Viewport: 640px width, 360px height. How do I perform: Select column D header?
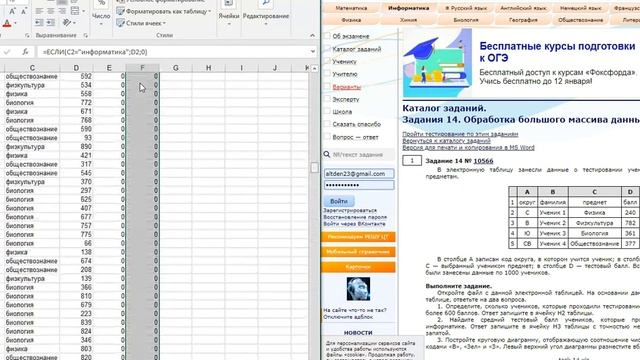pos(76,68)
